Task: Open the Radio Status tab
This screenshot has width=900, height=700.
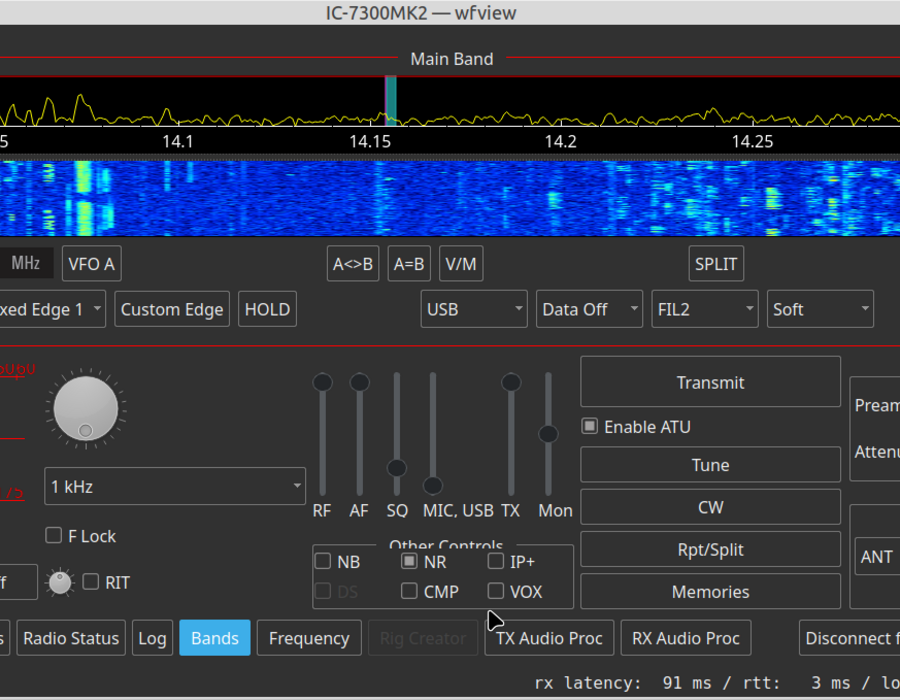Action: point(71,638)
